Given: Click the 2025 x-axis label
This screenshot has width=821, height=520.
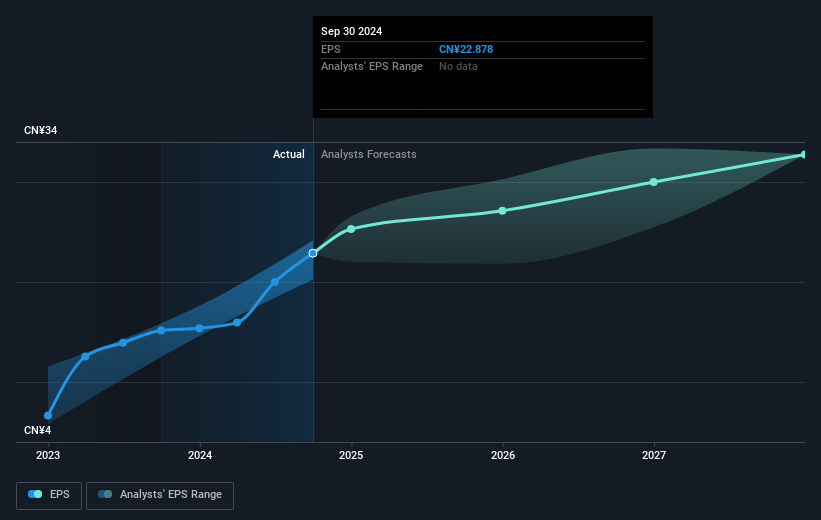Looking at the screenshot, I should click(x=351, y=456).
